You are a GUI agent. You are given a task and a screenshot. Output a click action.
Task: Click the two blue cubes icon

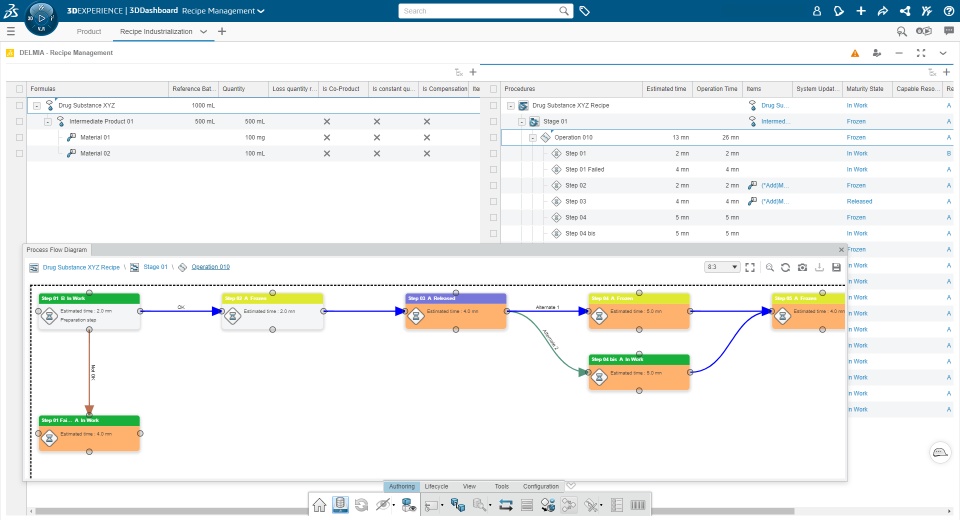point(457,505)
